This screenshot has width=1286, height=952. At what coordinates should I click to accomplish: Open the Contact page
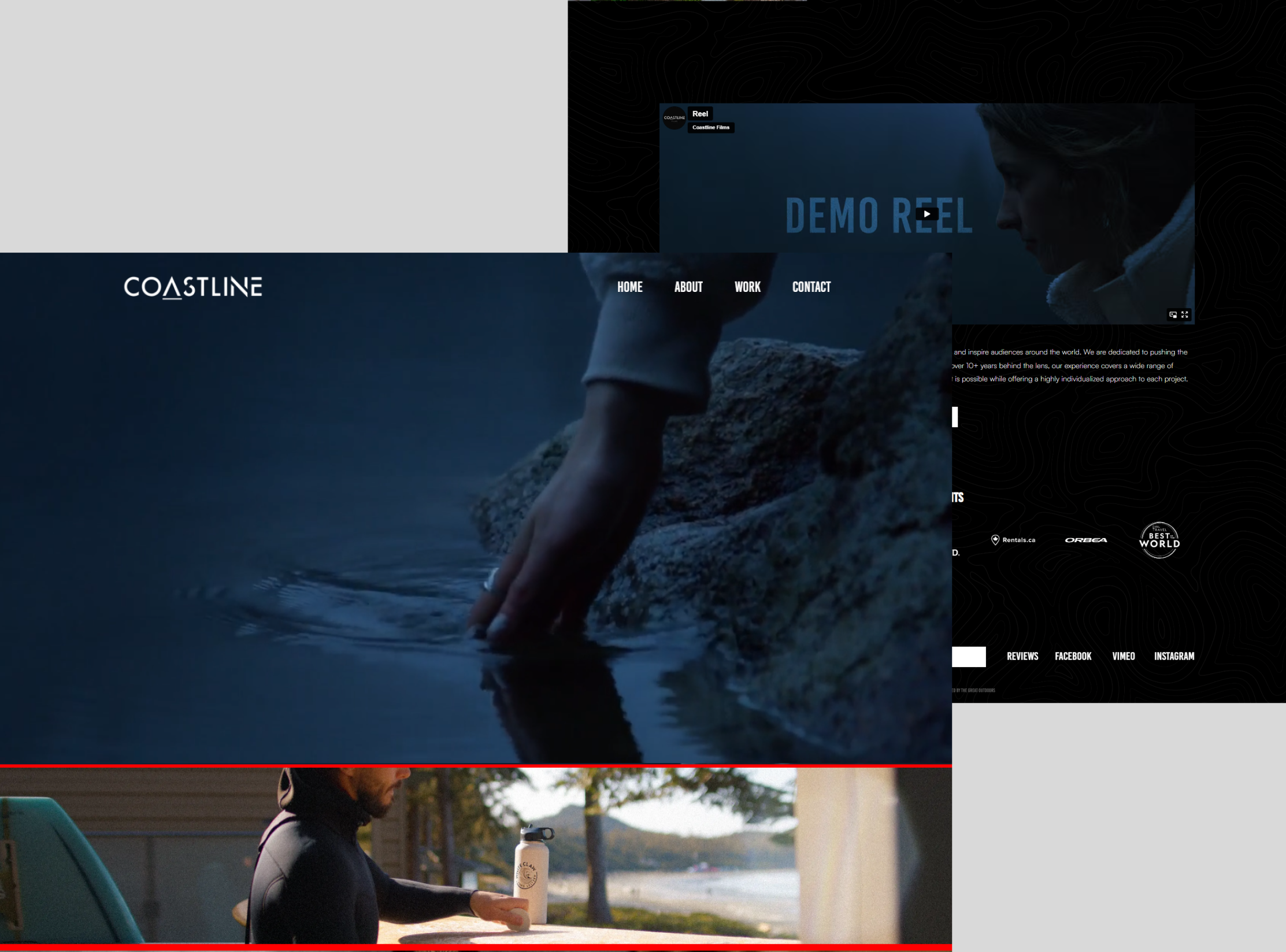(811, 287)
